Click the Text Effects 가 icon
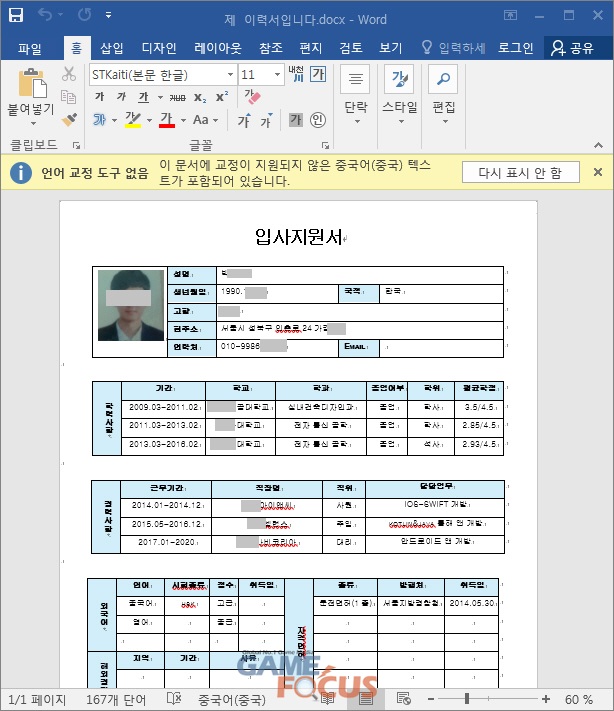 (100, 120)
